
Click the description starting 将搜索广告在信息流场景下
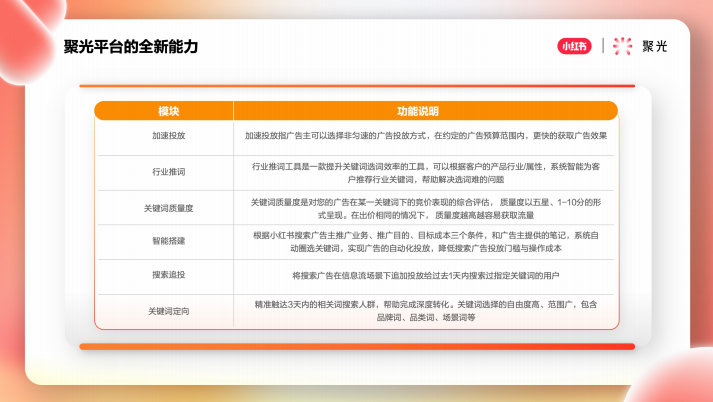tap(426, 276)
